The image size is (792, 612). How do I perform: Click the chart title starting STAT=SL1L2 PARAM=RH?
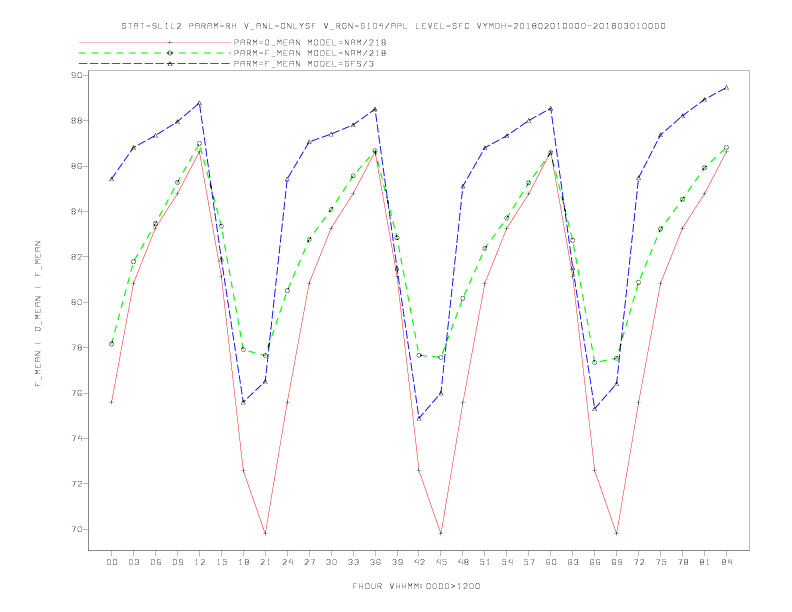[x=393, y=26]
